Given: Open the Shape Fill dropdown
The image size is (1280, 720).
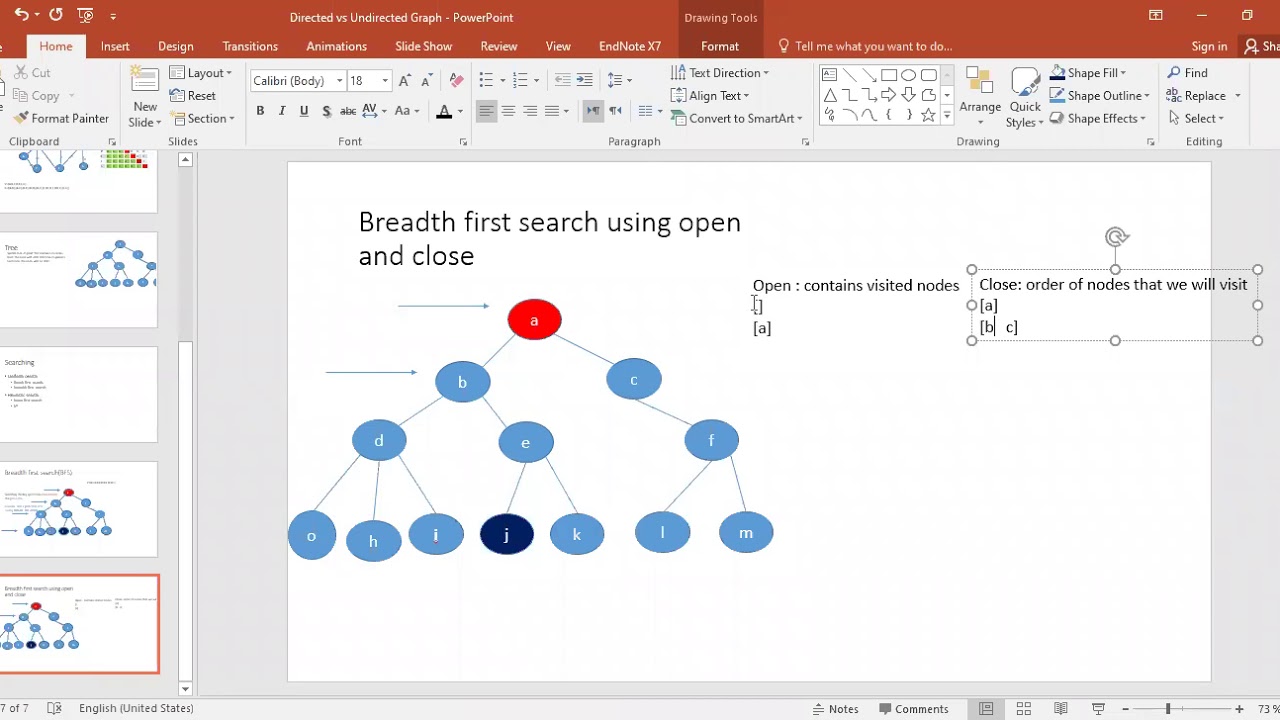Looking at the screenshot, I should pyautogui.click(x=1088, y=73).
